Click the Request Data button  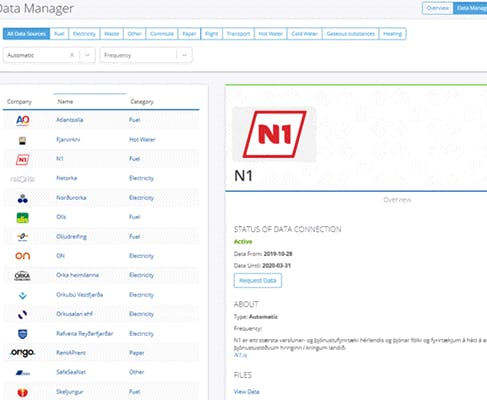click(x=258, y=281)
